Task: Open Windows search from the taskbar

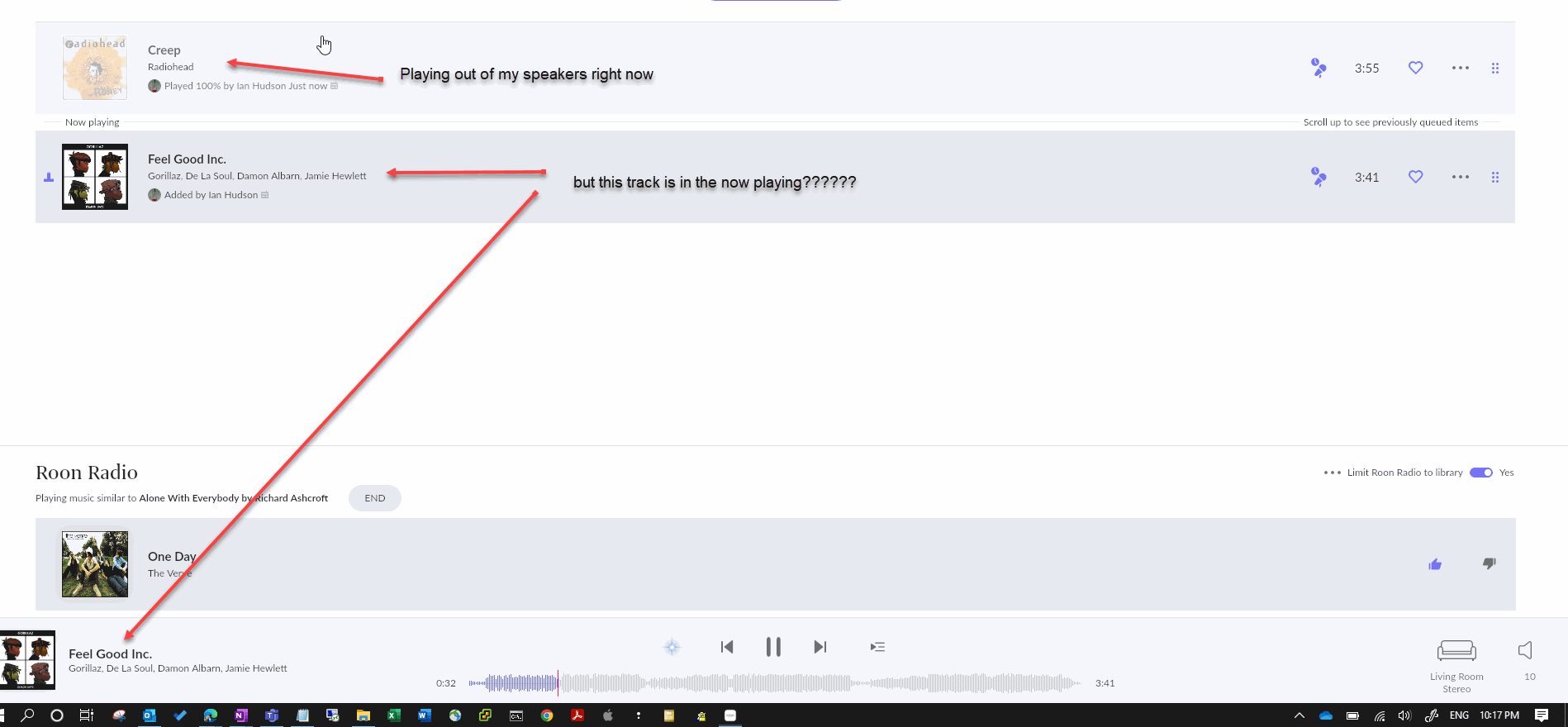Action: pos(27,715)
